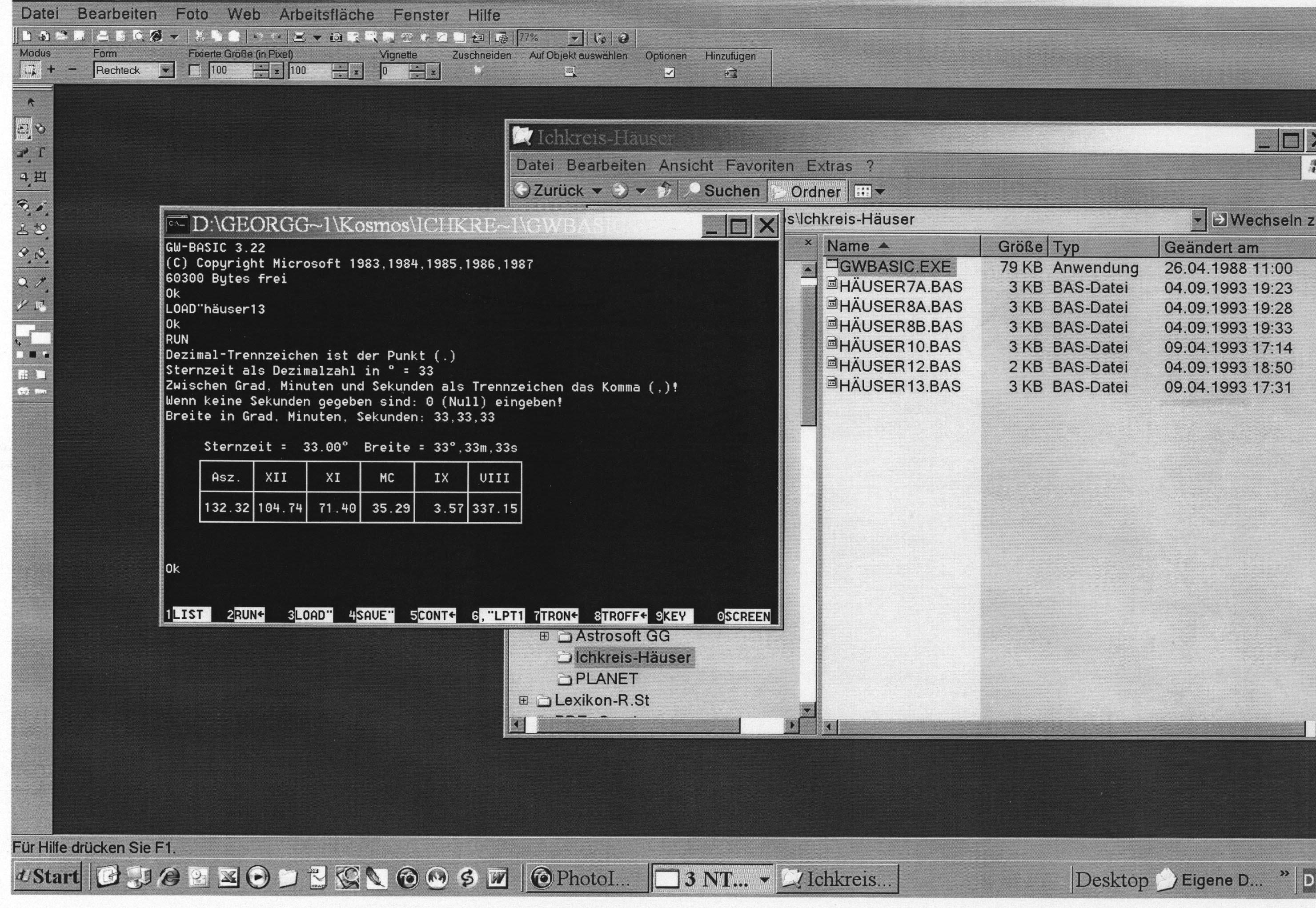Enable the Fixierte Größe checkbox
Viewport: 1316px width, 908px height.
pyautogui.click(x=195, y=71)
